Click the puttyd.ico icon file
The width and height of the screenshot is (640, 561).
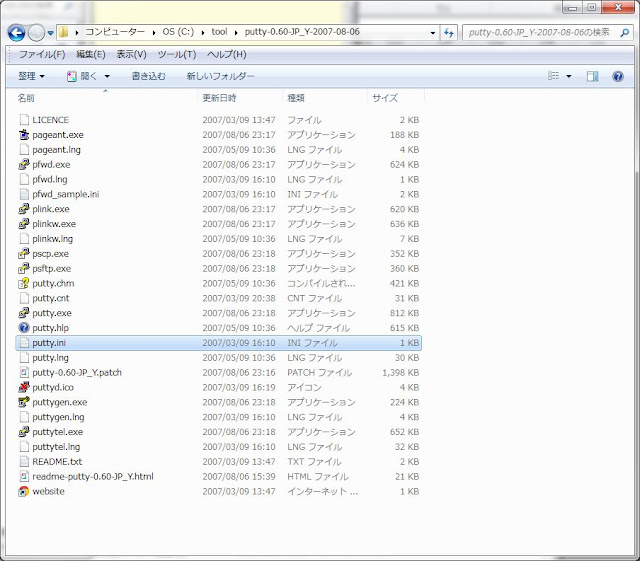point(24,387)
